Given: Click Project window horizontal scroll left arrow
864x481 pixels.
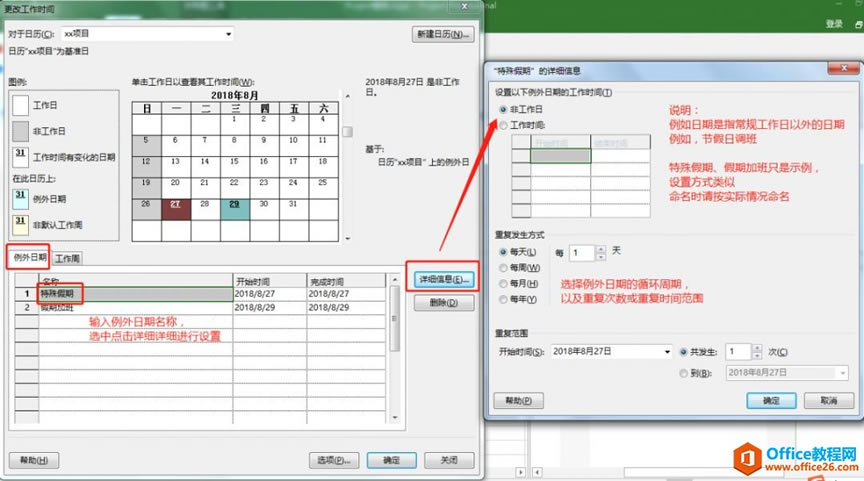Looking at the screenshot, I should tap(537, 472).
